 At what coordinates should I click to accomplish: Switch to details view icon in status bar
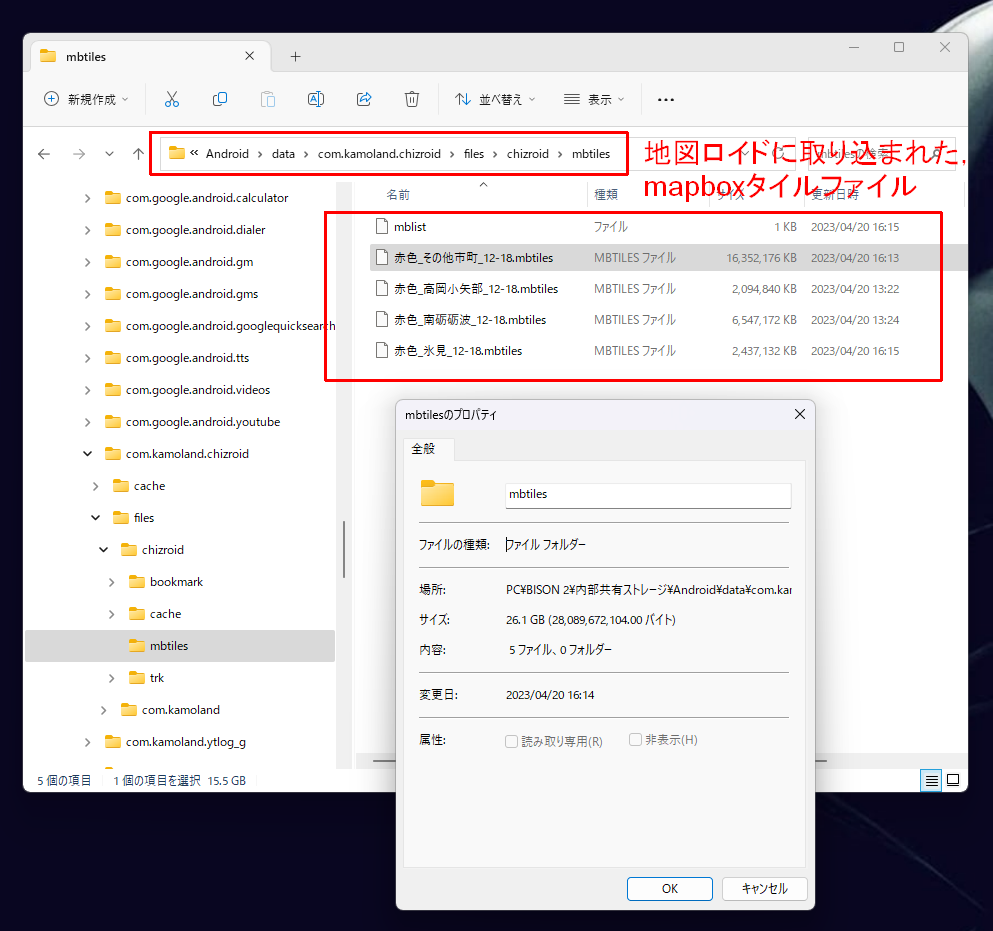pyautogui.click(x=931, y=781)
